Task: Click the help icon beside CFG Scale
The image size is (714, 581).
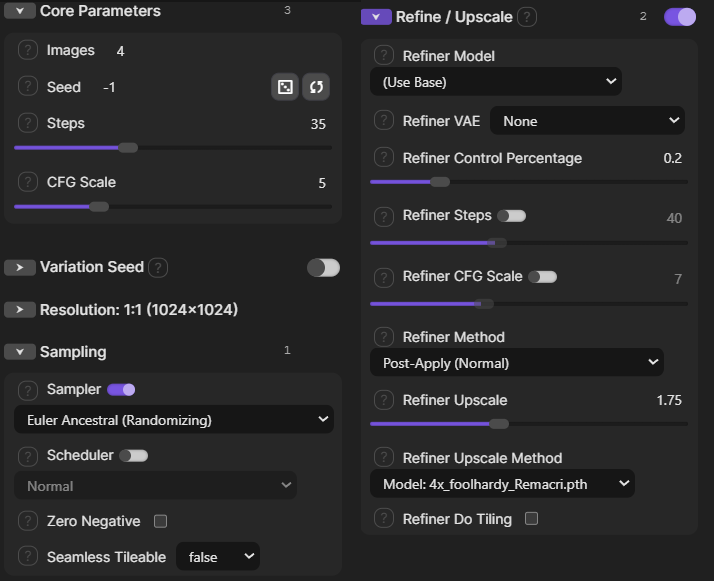Action: click(28, 182)
